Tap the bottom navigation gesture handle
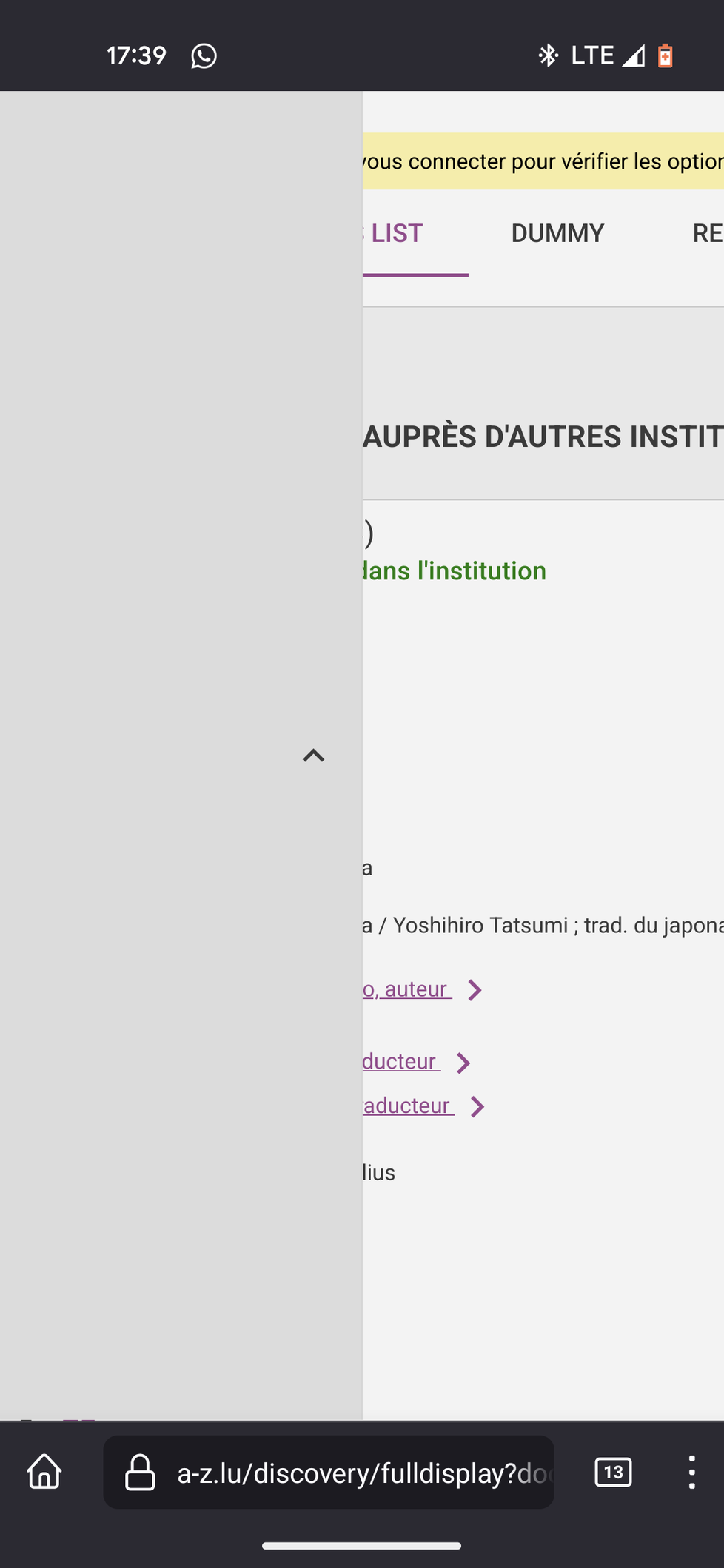Screen dimensions: 724x1568 [362, 1546]
